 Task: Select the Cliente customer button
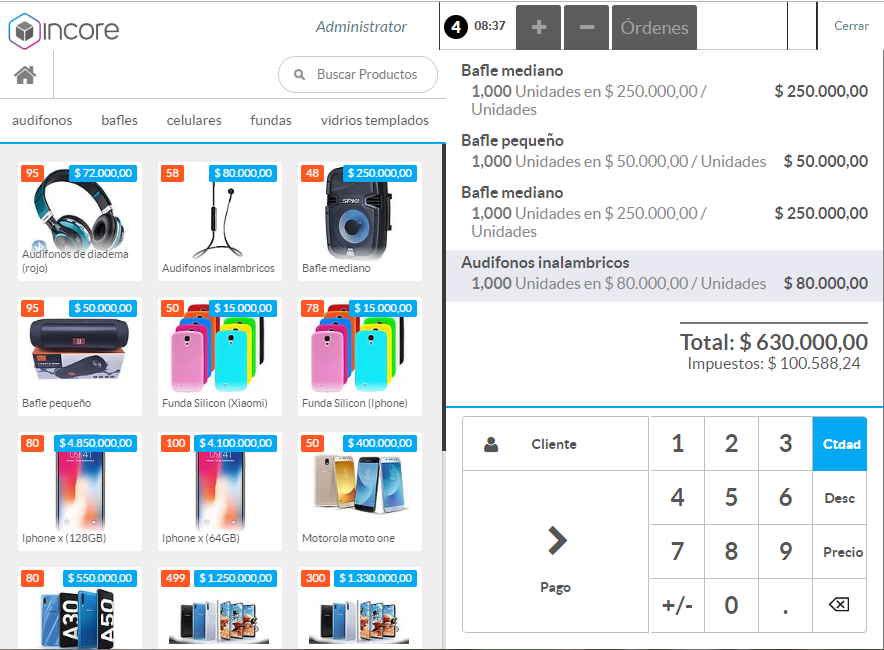pyautogui.click(x=555, y=444)
